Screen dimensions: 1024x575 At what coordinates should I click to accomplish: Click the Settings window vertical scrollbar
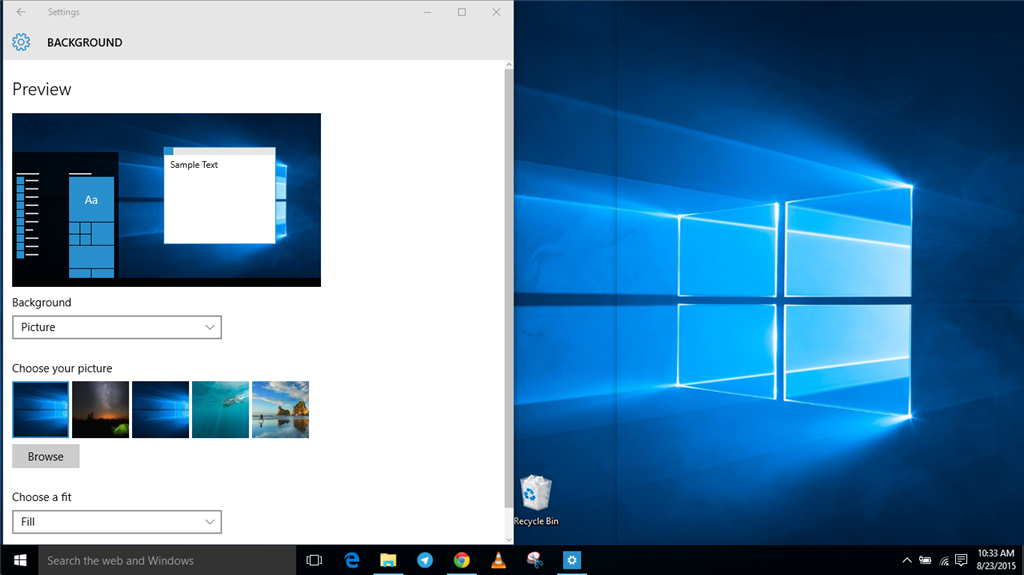point(509,288)
